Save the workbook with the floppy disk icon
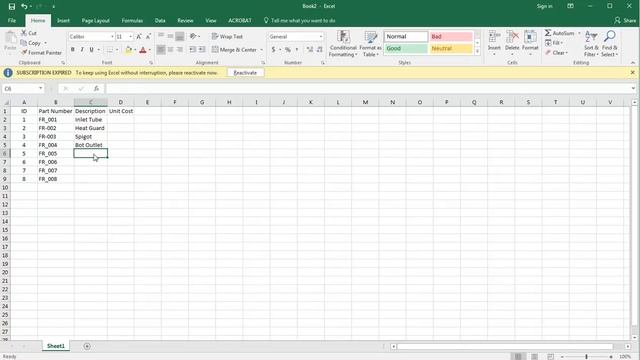640x360 pixels. 12,6
